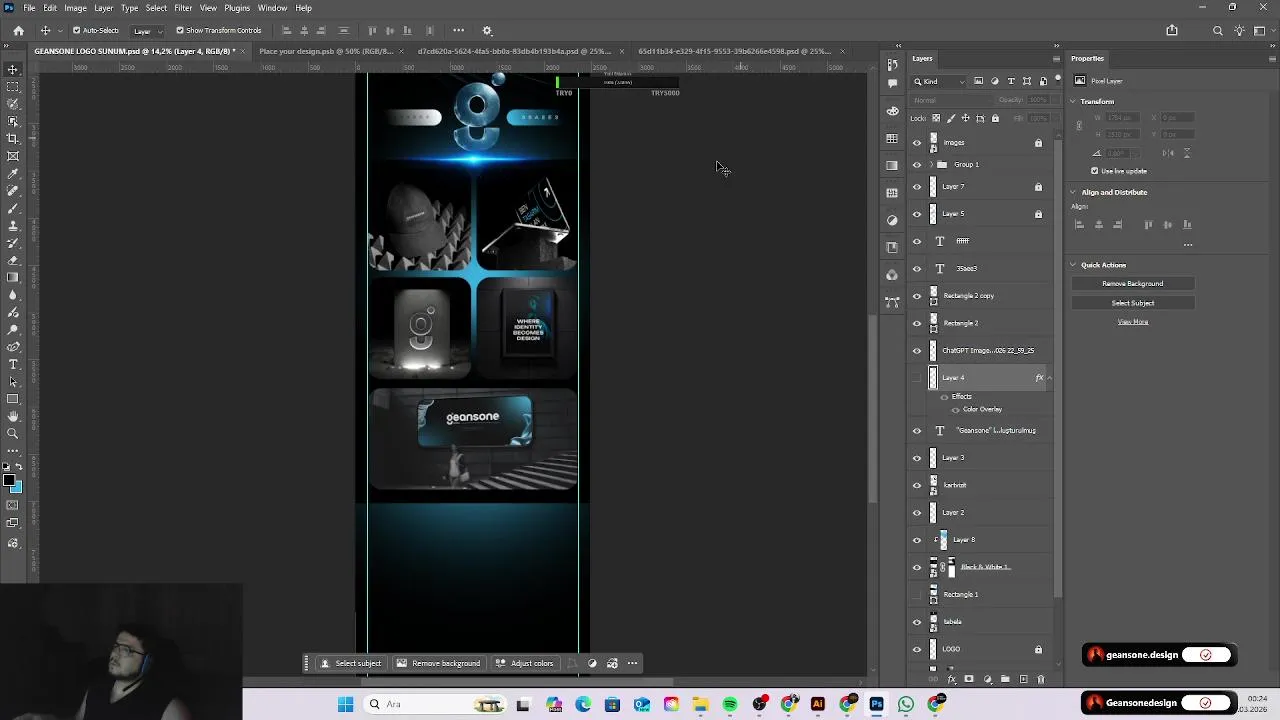Show the Layer 4 layer
This screenshot has width=1280, height=720.
[917, 378]
